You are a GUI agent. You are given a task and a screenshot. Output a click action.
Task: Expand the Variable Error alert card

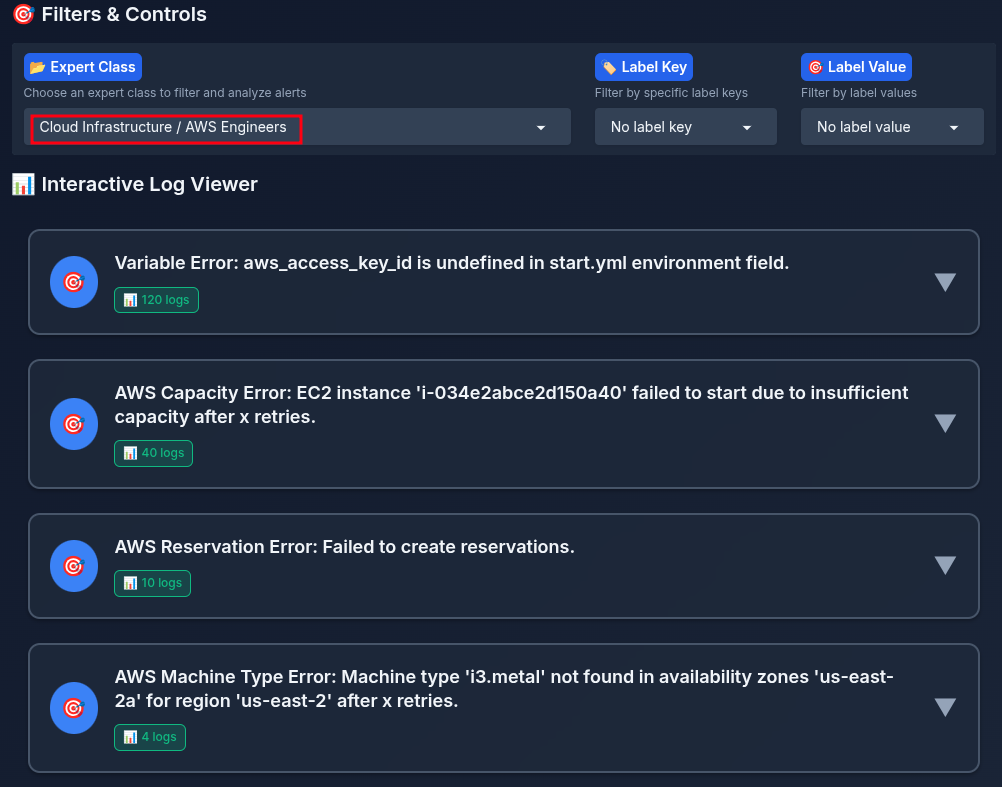(945, 282)
